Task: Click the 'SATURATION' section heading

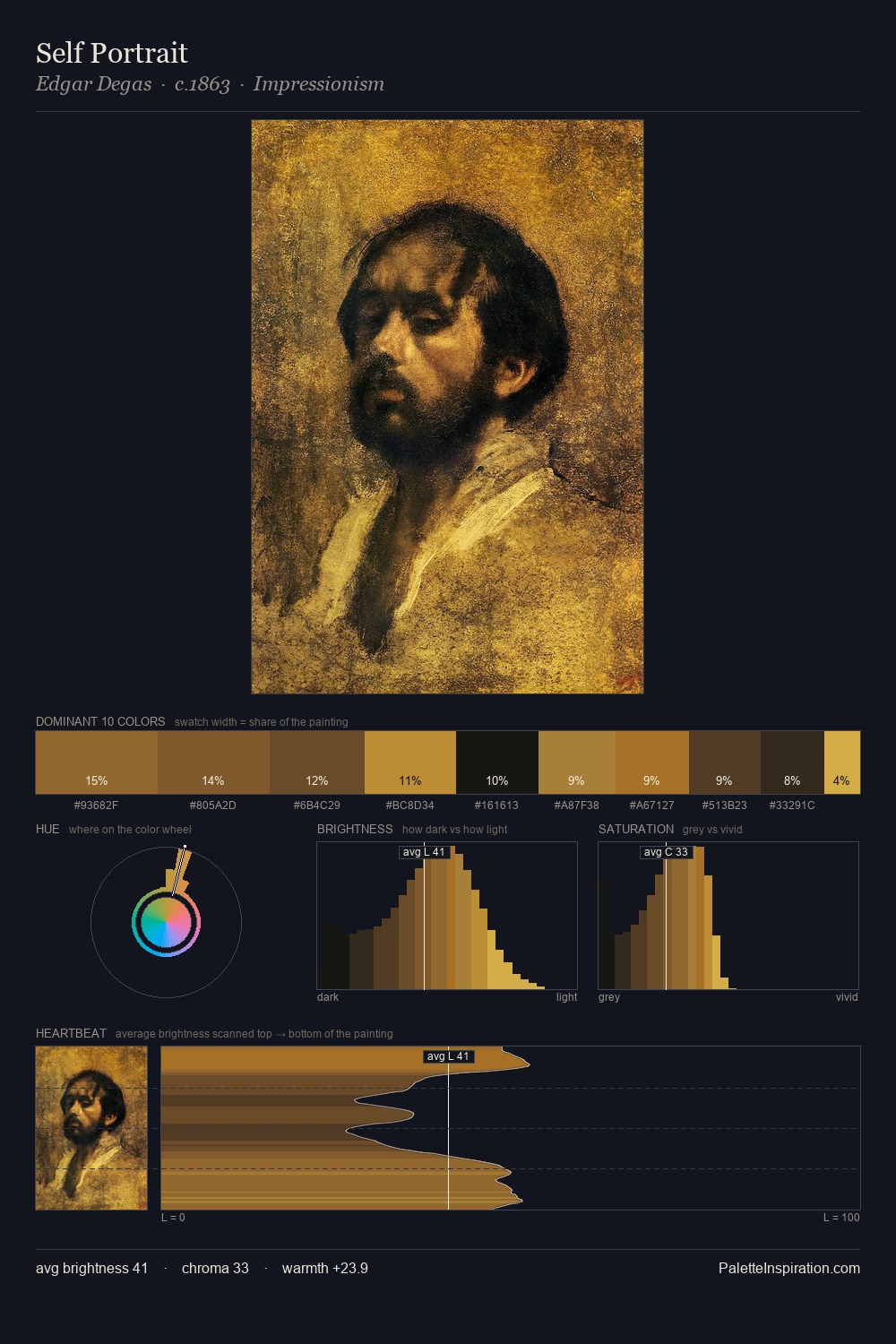Action: click(636, 829)
